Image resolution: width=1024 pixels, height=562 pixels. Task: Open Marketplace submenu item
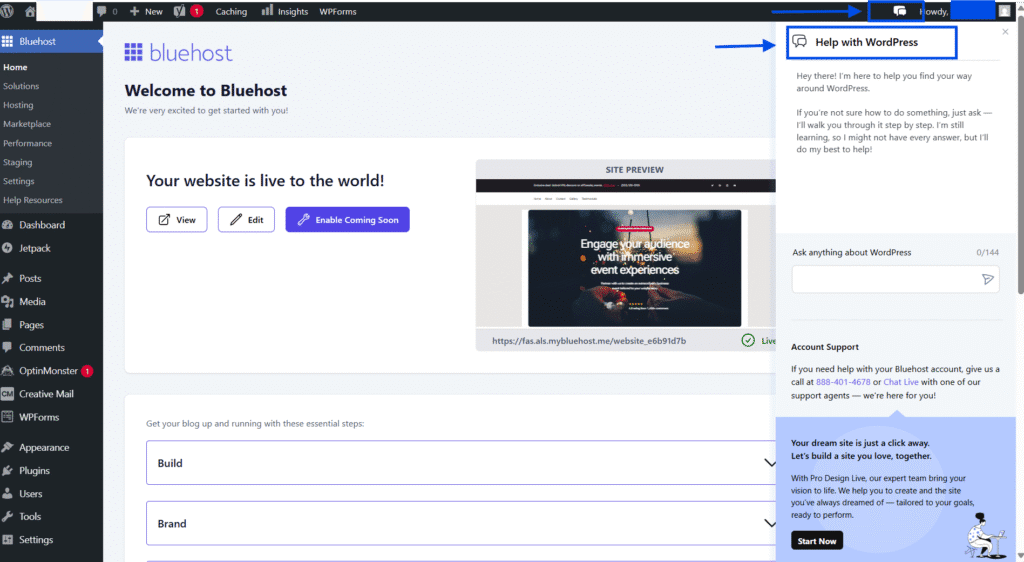[x=27, y=124]
